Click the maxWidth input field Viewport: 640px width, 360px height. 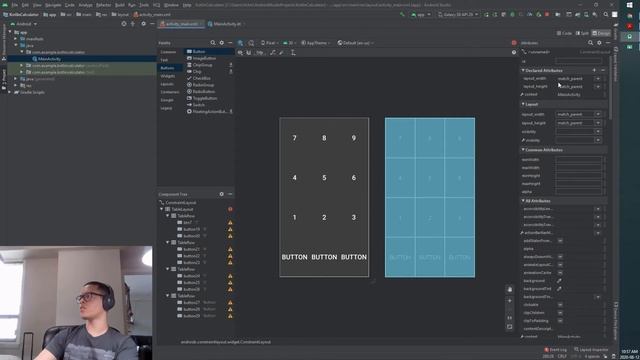(578, 168)
